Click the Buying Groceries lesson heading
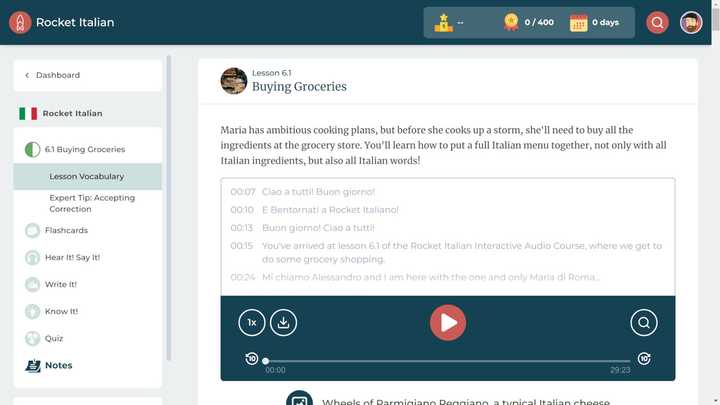720x405 pixels. [299, 86]
